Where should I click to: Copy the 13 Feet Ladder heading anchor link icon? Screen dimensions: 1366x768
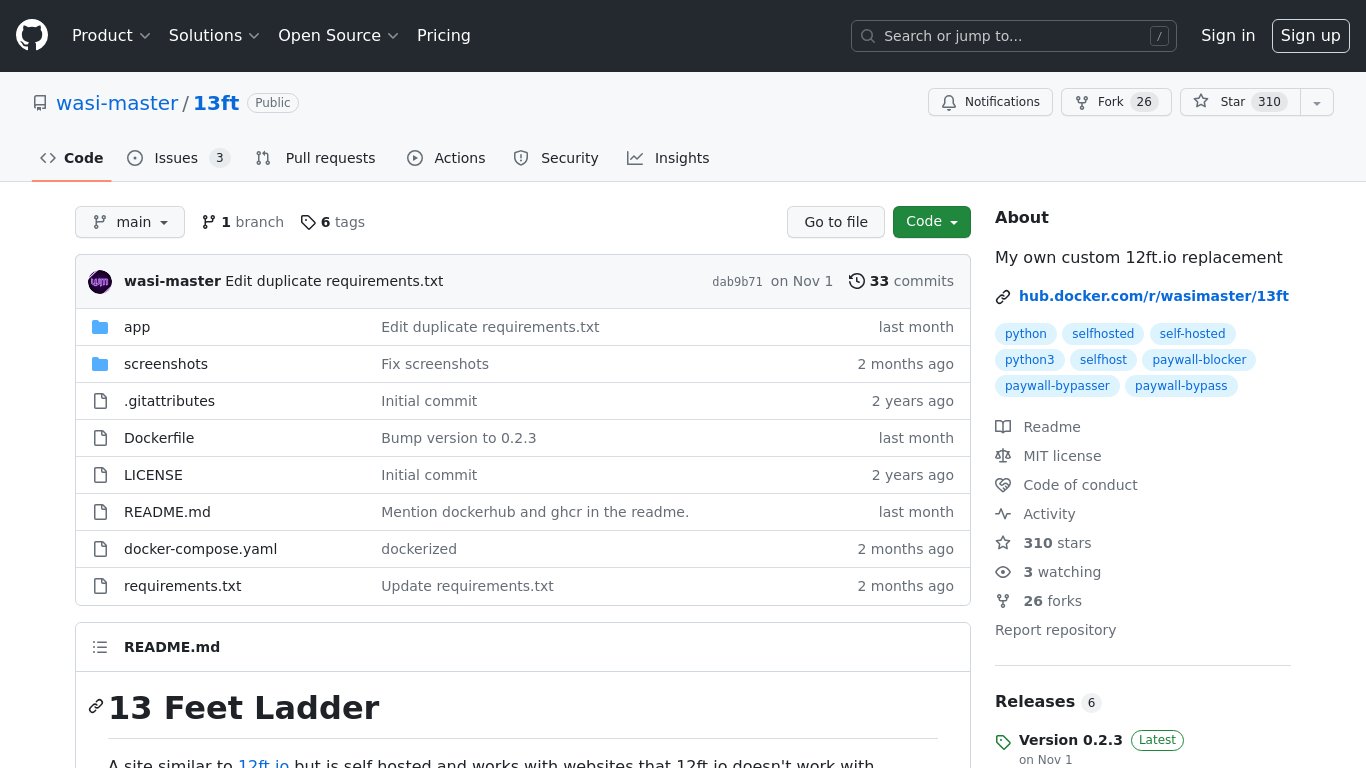(96, 706)
